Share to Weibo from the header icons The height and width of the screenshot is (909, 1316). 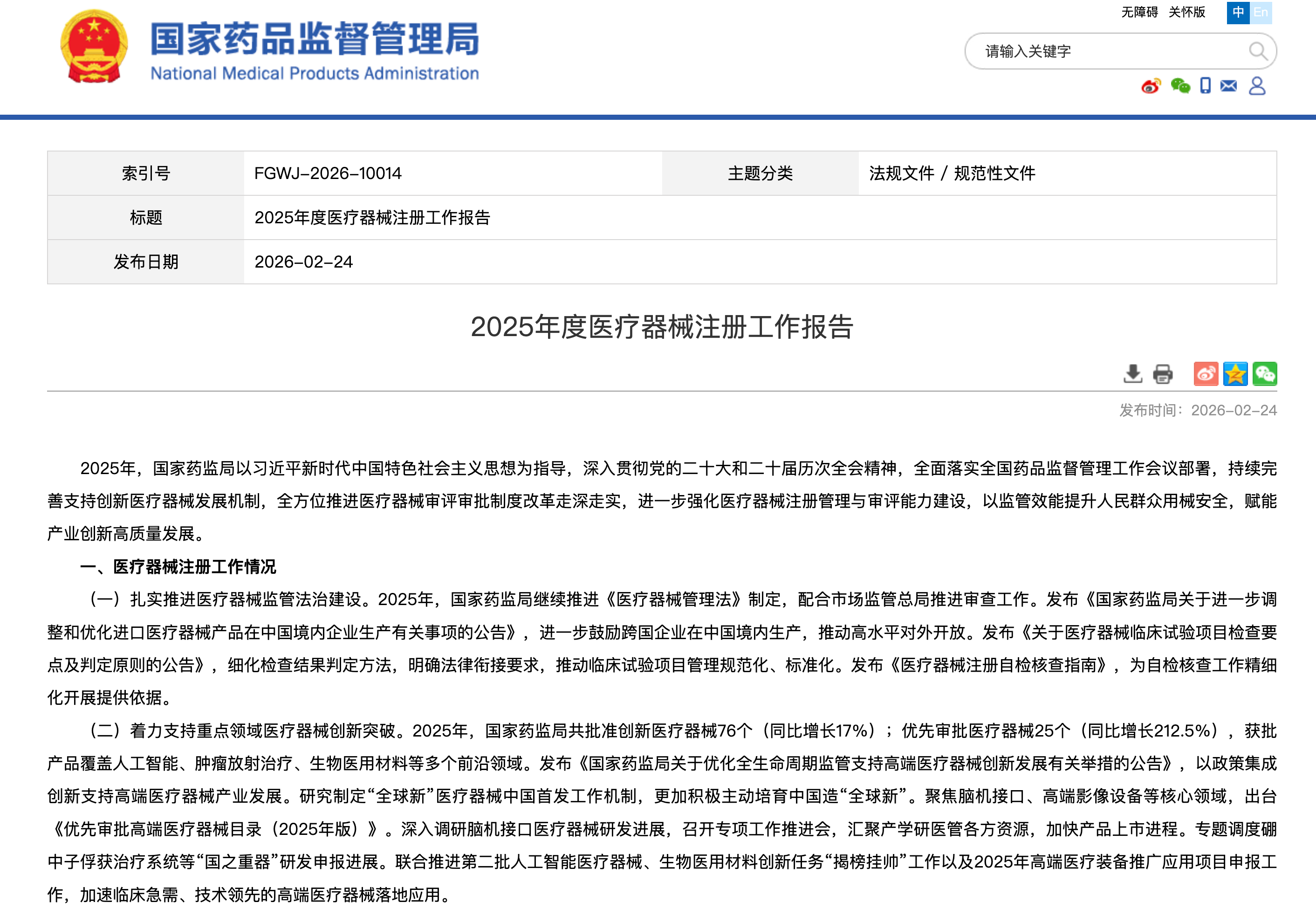coord(1151,86)
